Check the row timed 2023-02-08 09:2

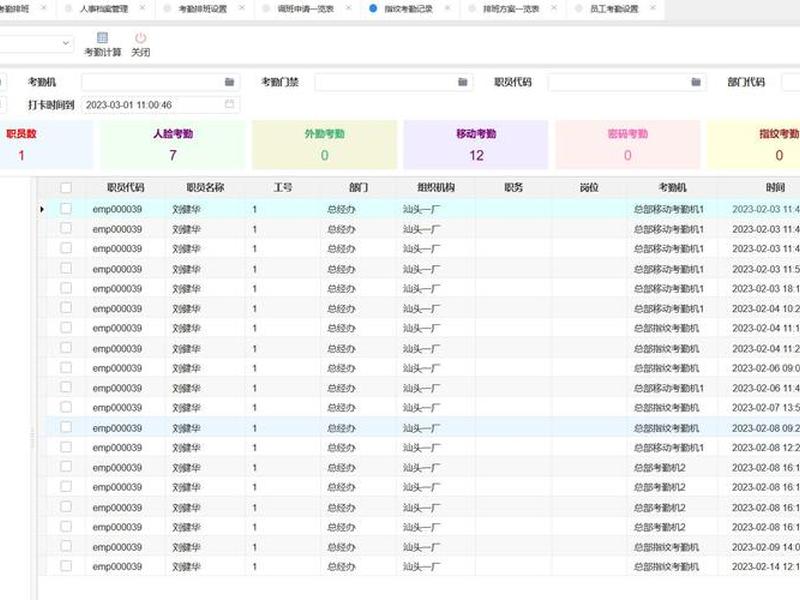66,428
